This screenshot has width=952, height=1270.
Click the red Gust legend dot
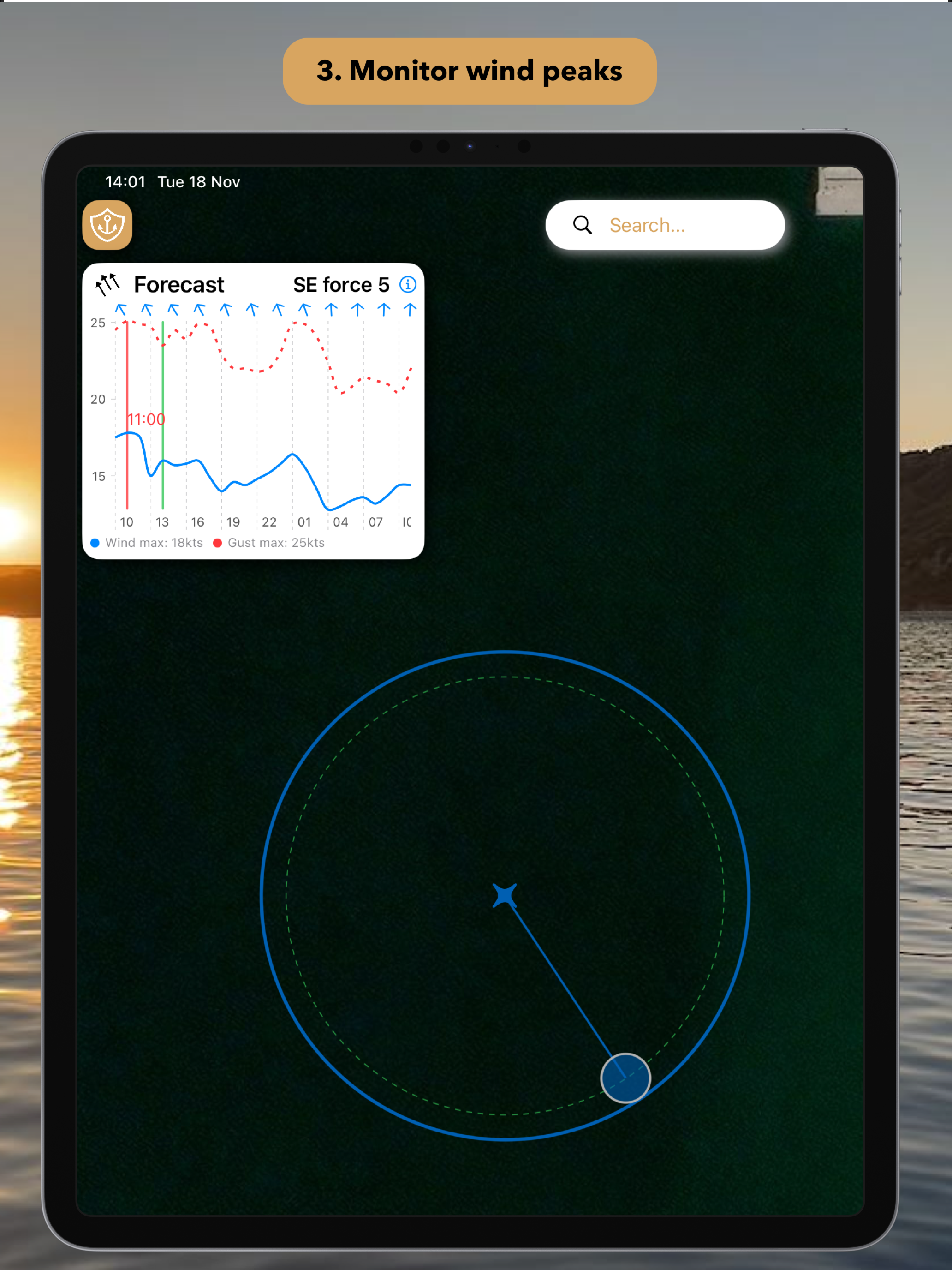tap(218, 543)
